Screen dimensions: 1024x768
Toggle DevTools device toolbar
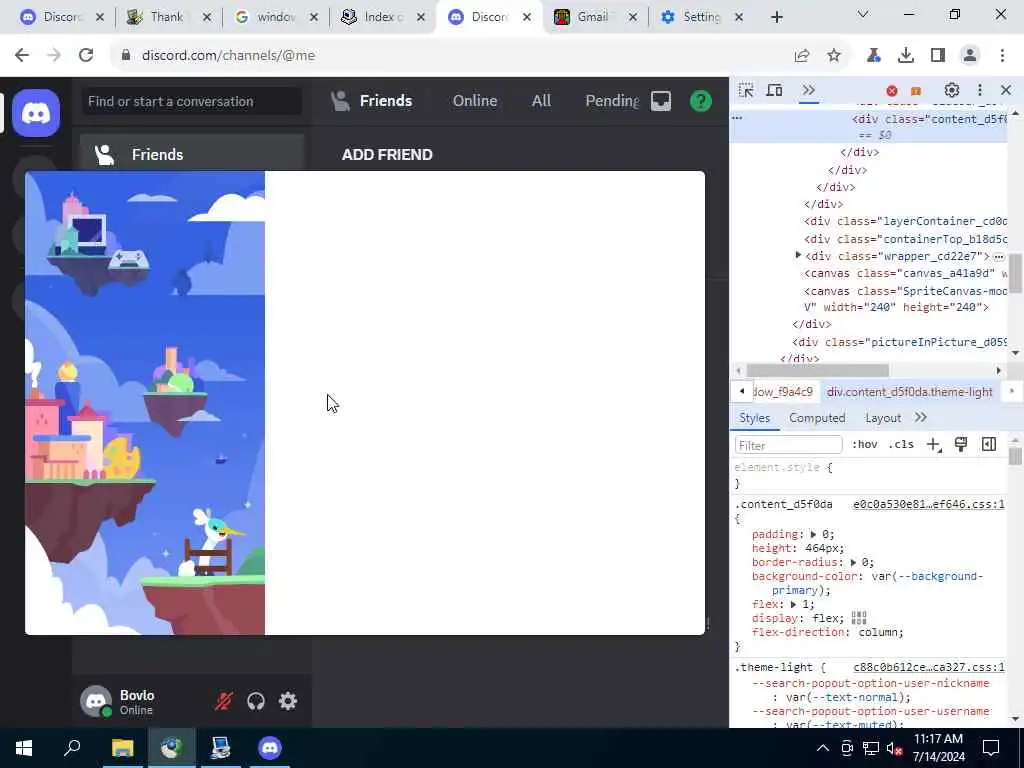point(775,90)
